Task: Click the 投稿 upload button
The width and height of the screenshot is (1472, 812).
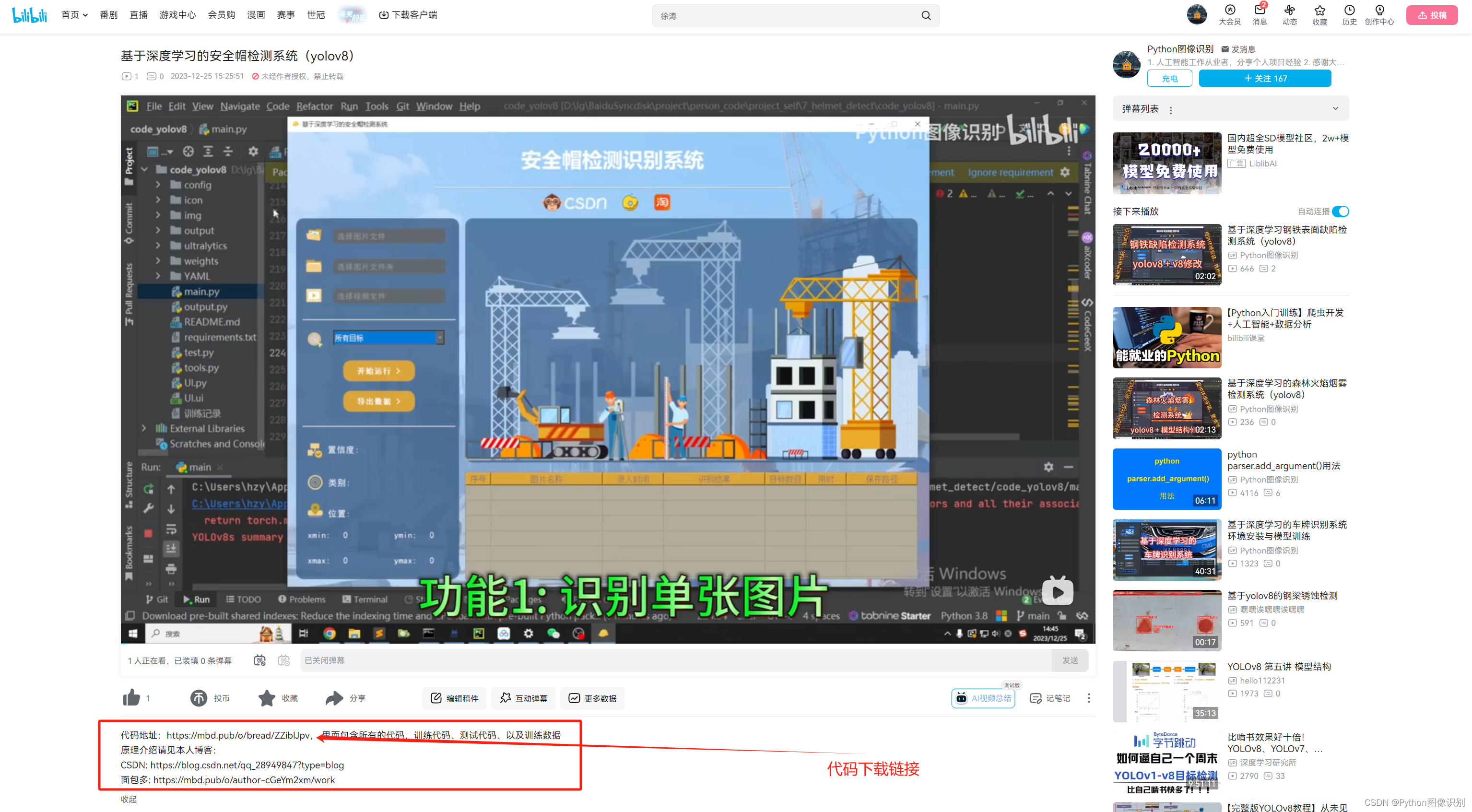Action: click(1432, 15)
